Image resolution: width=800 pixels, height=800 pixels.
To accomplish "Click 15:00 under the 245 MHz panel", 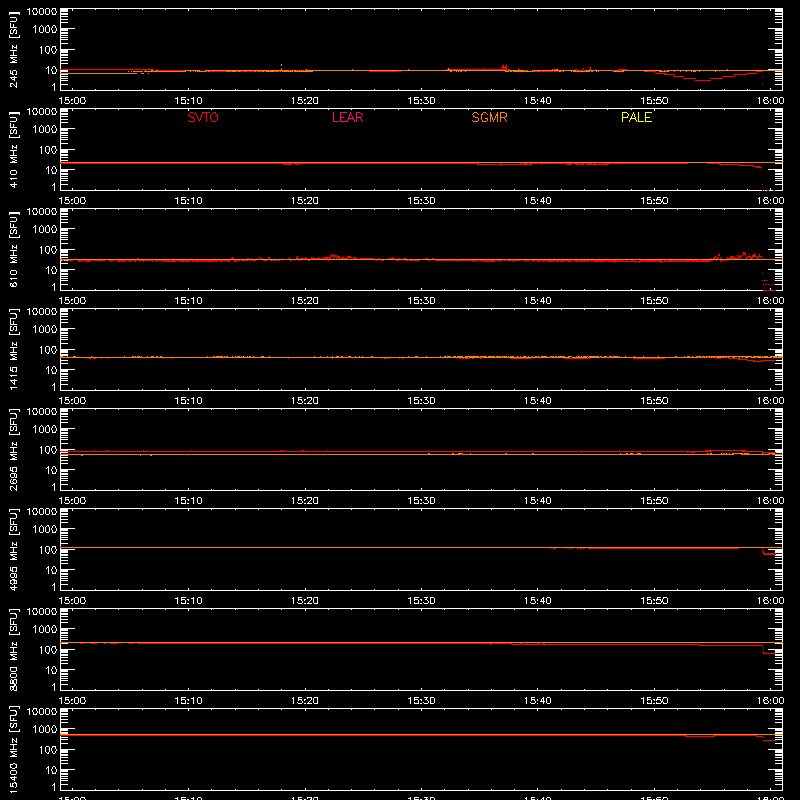I will coord(72,101).
